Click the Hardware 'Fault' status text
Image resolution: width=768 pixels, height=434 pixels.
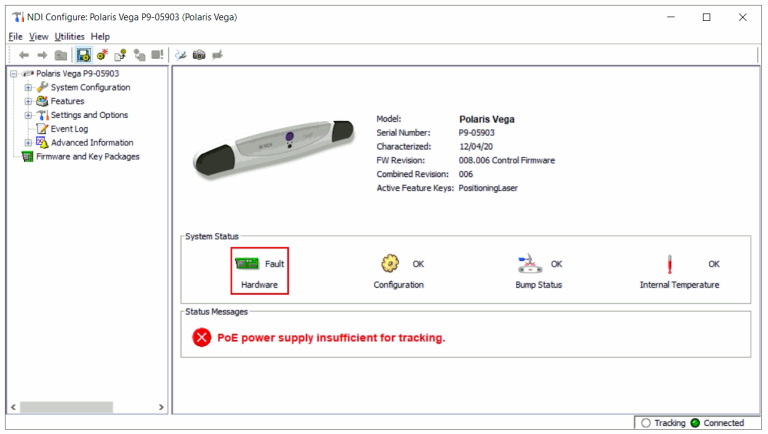pos(274,264)
